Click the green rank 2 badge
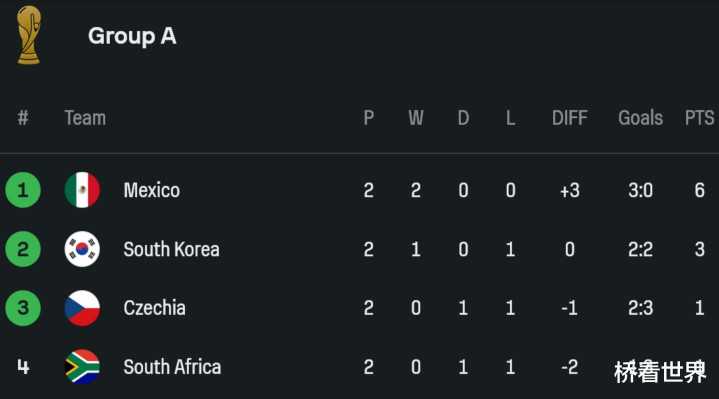Viewport: 719px width, 399px height. tap(23, 249)
